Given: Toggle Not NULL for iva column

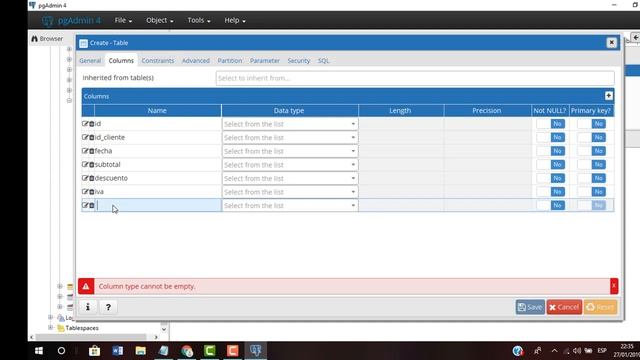Looking at the screenshot, I should click(551, 192).
